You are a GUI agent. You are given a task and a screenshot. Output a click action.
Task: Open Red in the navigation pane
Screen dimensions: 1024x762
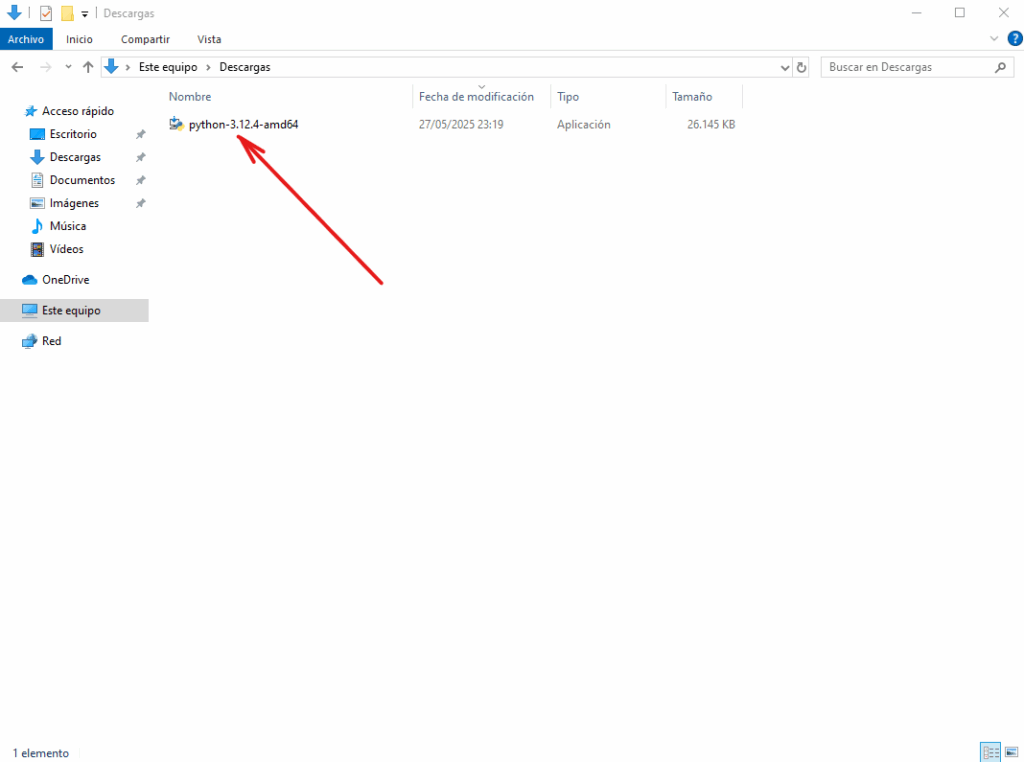(52, 341)
